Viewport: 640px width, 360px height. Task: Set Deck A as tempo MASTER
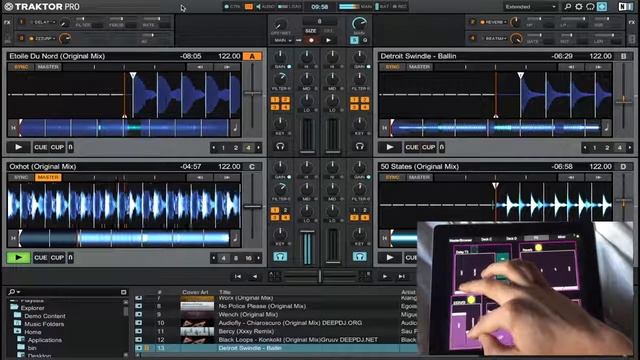pyautogui.click(x=48, y=67)
